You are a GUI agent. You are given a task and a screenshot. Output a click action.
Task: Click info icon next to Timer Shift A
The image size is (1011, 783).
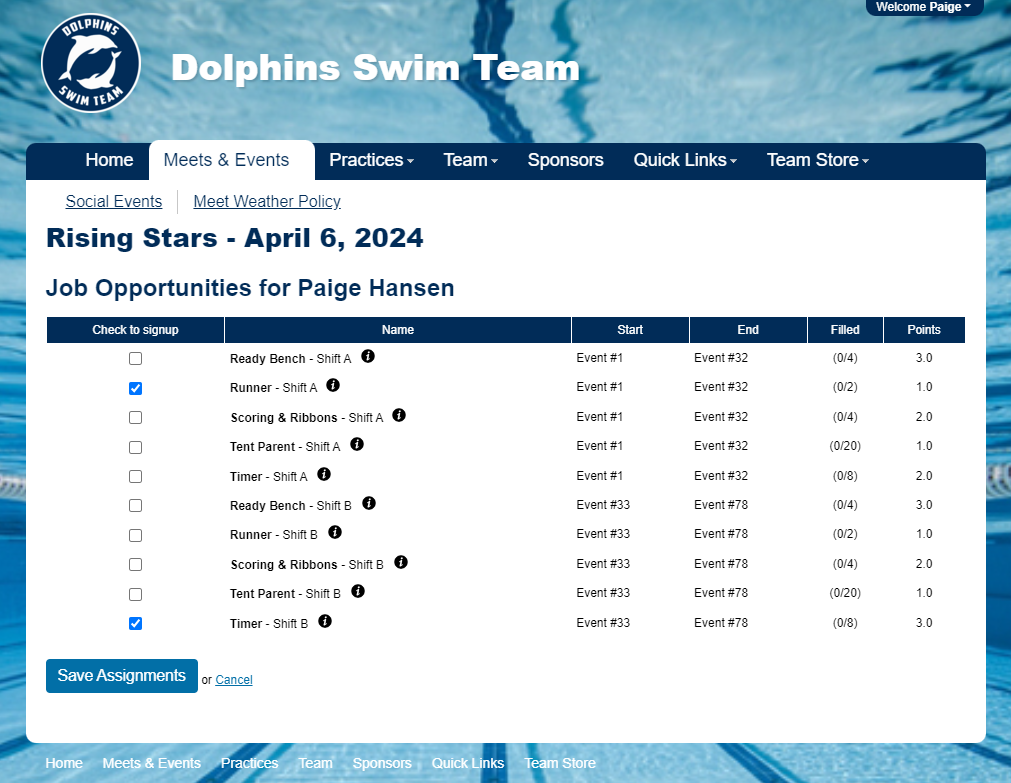324,474
